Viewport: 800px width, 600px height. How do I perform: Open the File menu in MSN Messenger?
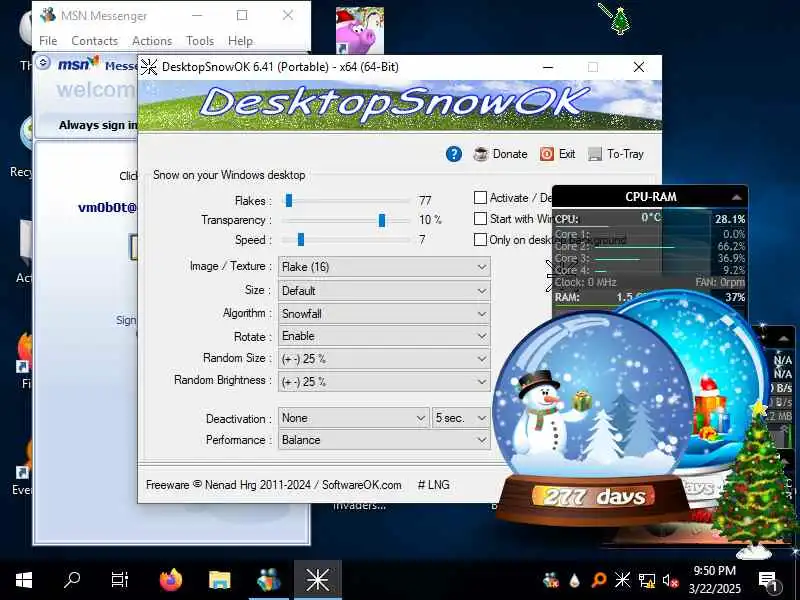pos(48,41)
